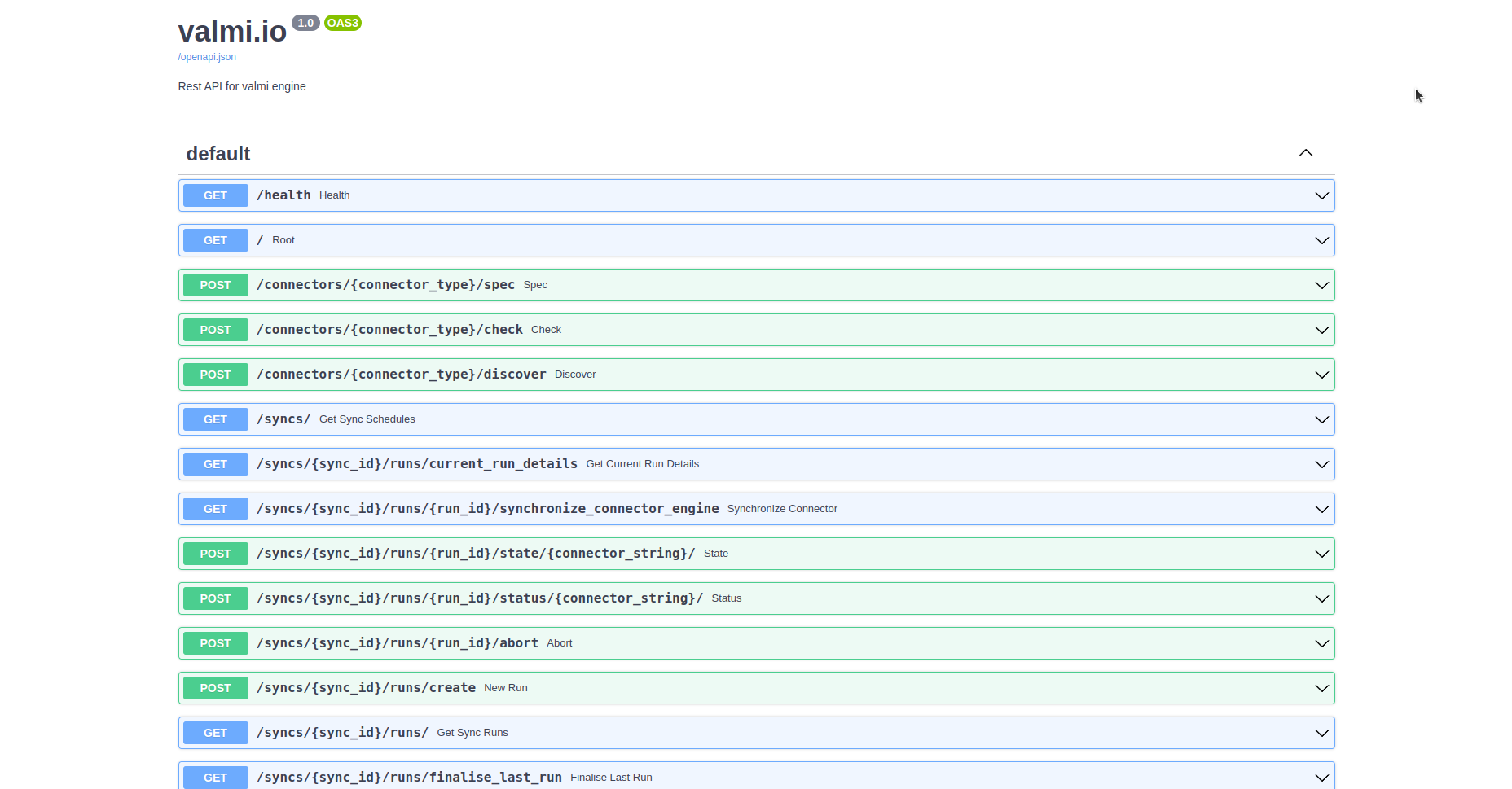Image resolution: width=1512 pixels, height=789 pixels.
Task: Click the GET badge for Root
Action: (216, 240)
